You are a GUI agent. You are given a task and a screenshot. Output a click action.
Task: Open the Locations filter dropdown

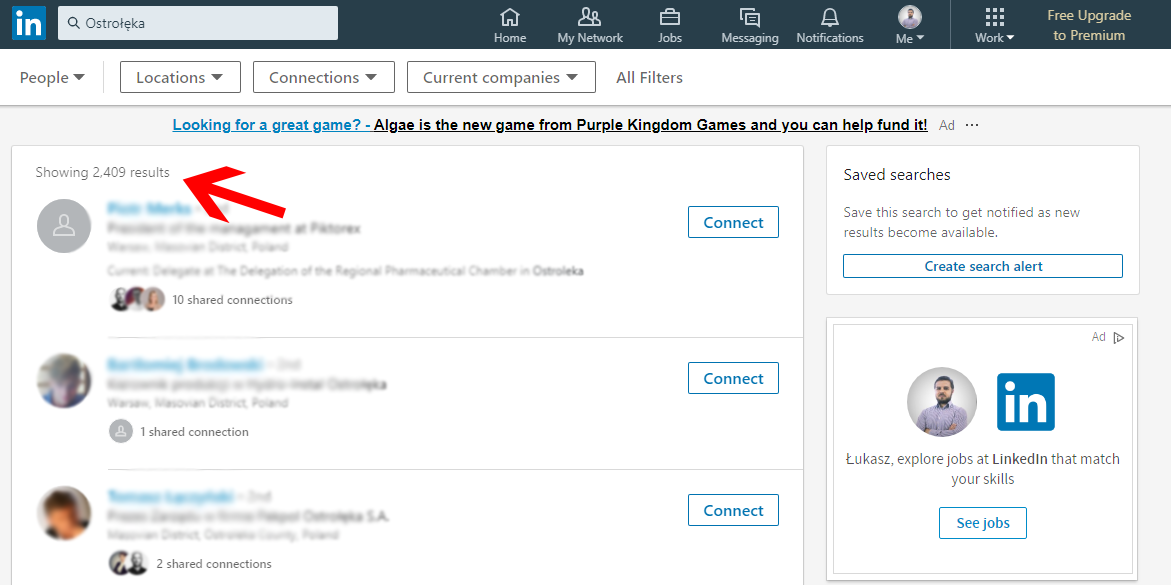tap(180, 77)
